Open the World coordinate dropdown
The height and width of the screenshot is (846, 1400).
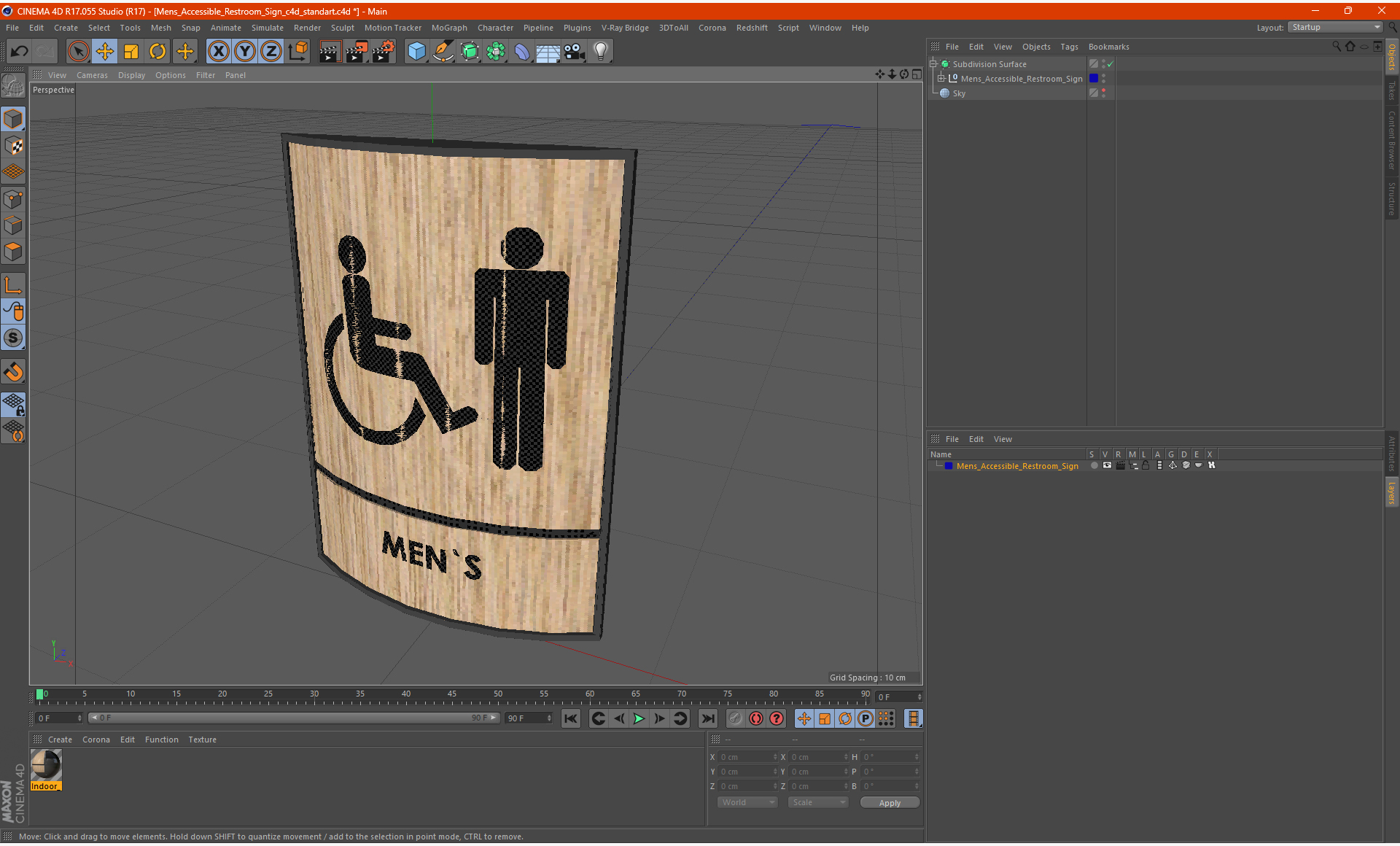point(747,802)
